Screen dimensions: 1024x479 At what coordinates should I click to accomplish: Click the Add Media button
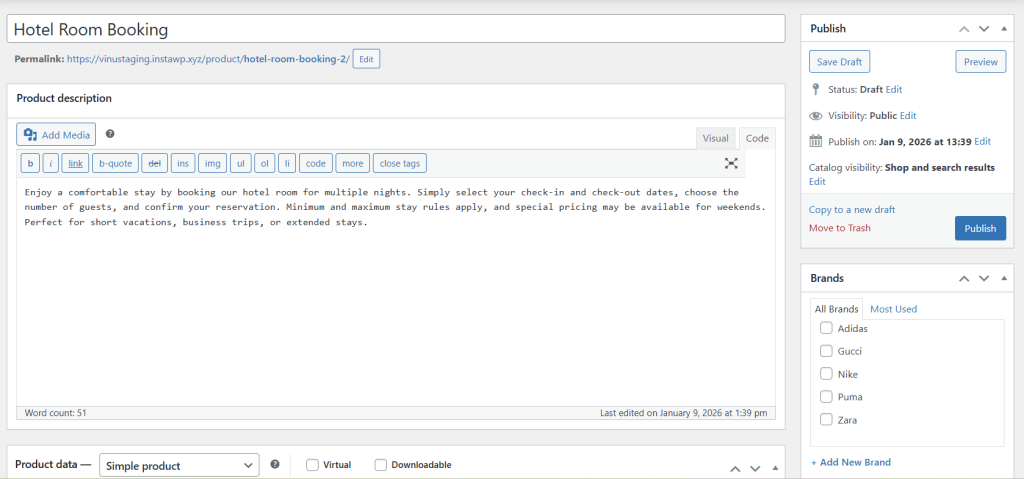coord(56,135)
